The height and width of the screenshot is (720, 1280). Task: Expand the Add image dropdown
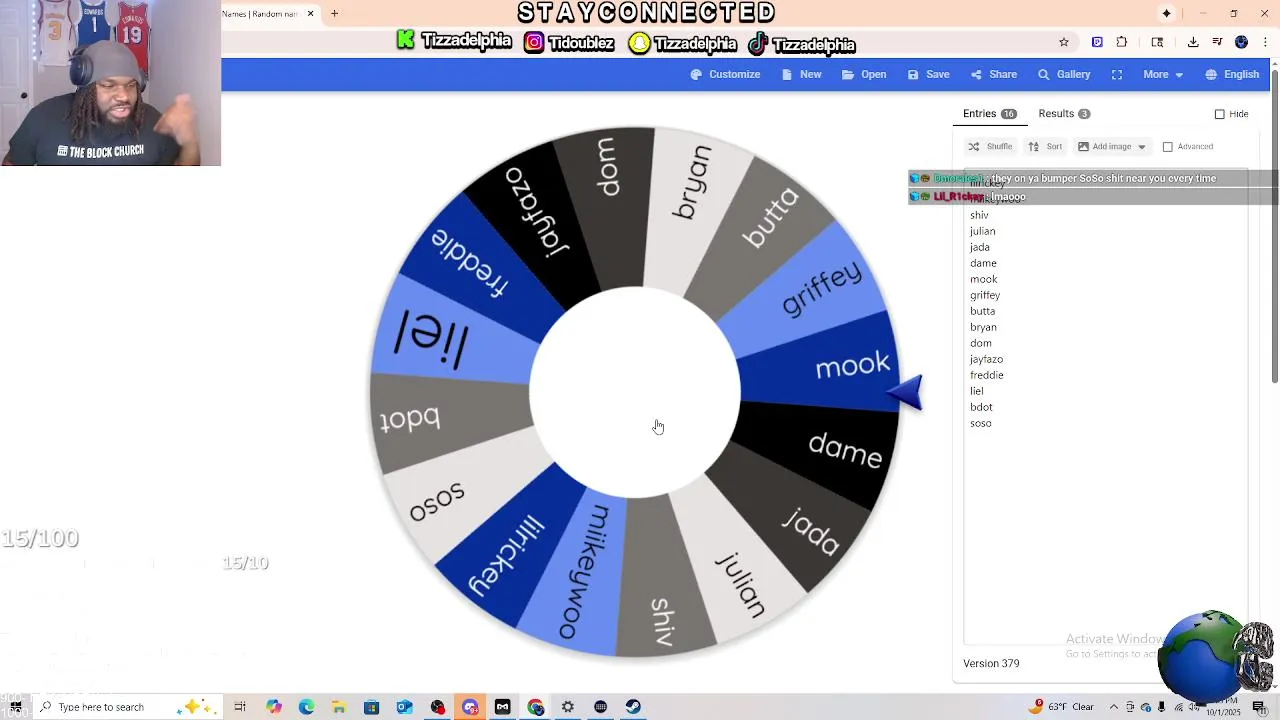1111,146
